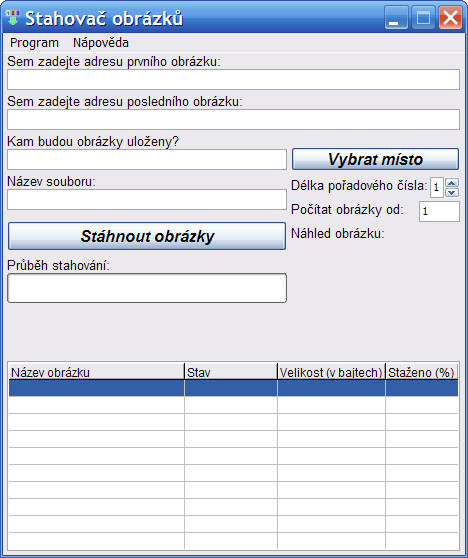Click the Délka pořadového čísla number field
This screenshot has width=468, height=558.
click(437, 188)
